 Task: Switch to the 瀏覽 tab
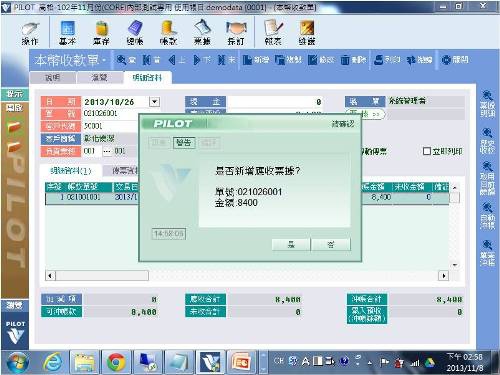99,77
